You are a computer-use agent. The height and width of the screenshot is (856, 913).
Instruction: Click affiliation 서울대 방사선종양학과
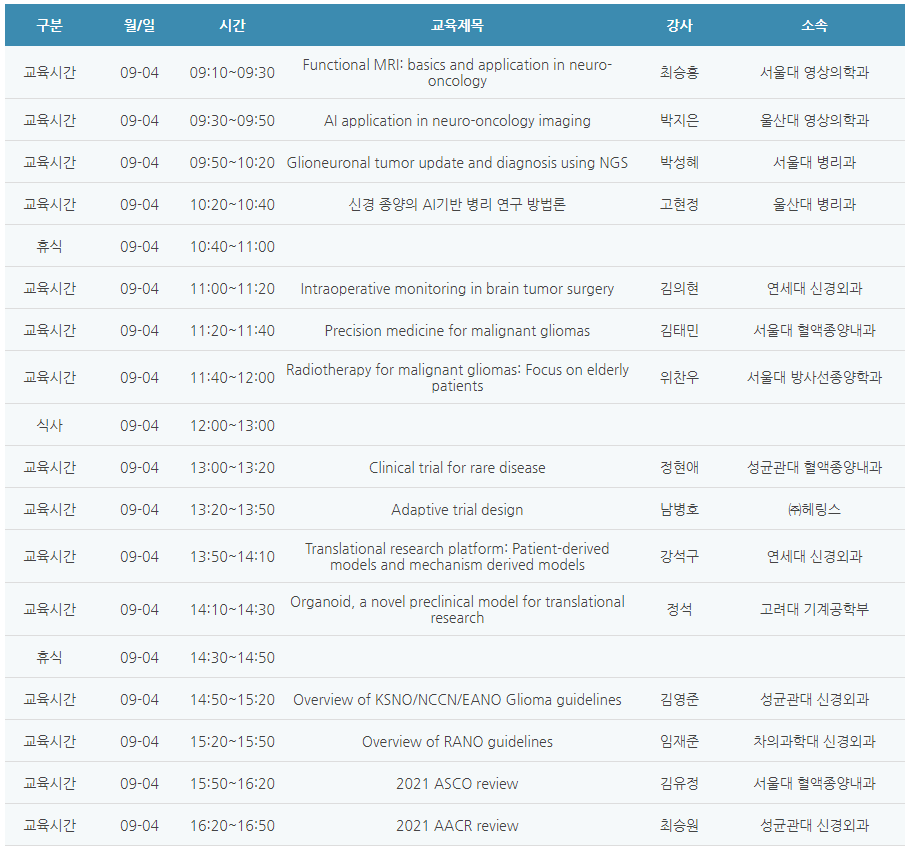[x=814, y=377]
